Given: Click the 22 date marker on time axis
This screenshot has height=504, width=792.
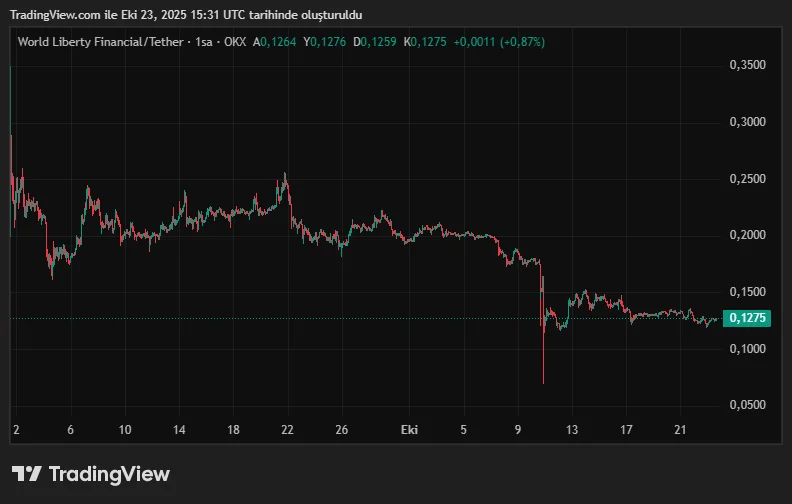Looking at the screenshot, I should tap(288, 430).
